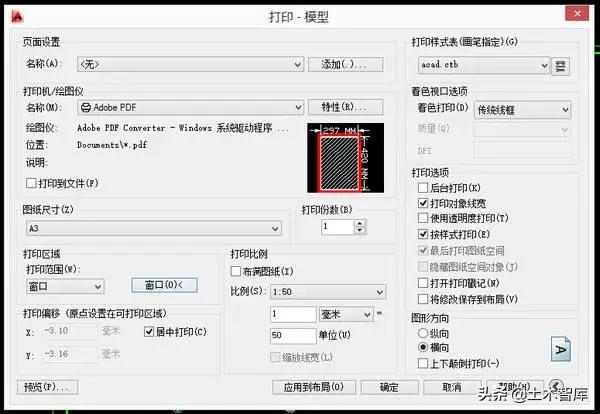
Task: Enable 上下颠倒打印 (upside-down) checkbox
Action: coord(423,363)
